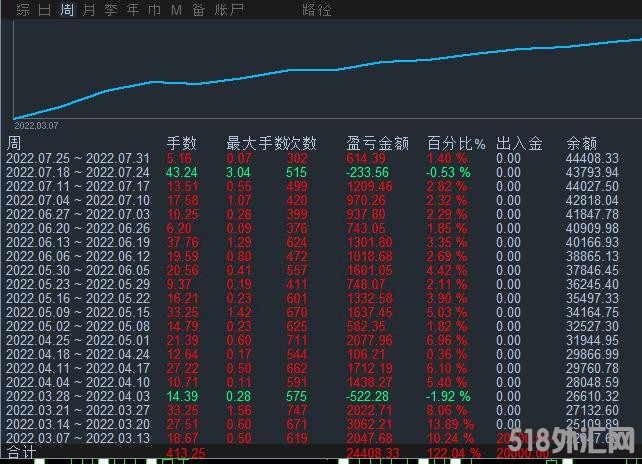Click the max lots value 3.04

pos(238,172)
